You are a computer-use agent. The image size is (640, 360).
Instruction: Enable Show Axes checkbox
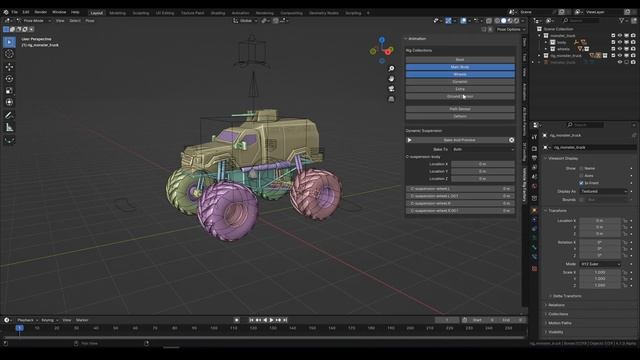(582, 176)
